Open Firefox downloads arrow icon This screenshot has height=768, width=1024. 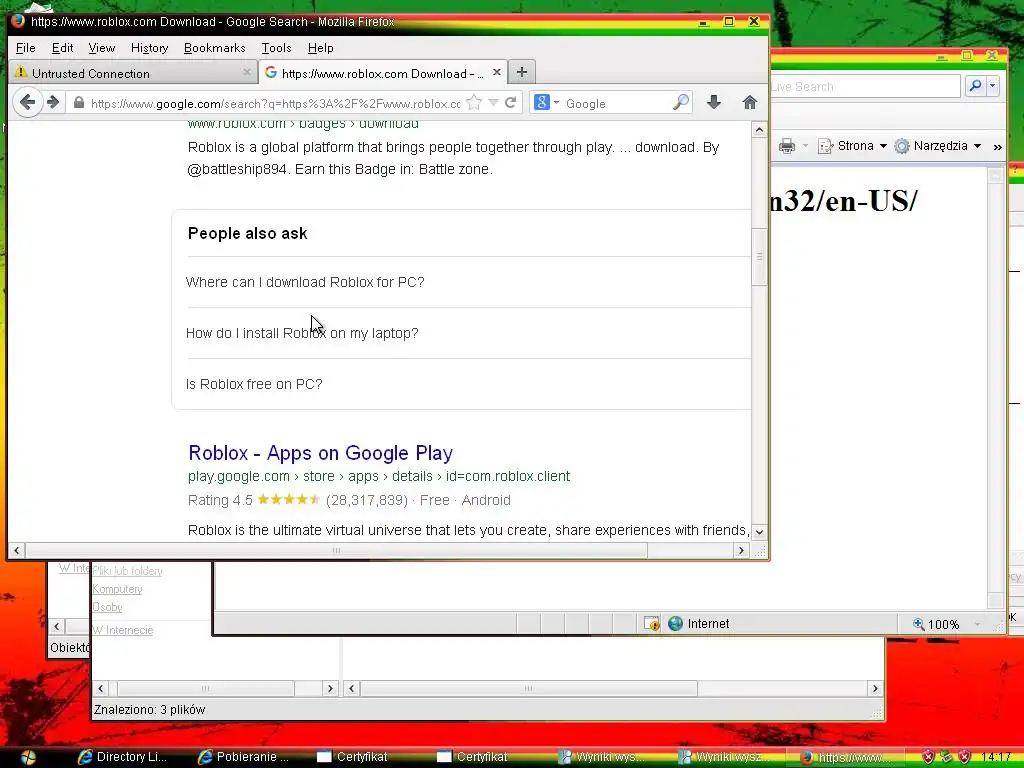pyautogui.click(x=714, y=103)
